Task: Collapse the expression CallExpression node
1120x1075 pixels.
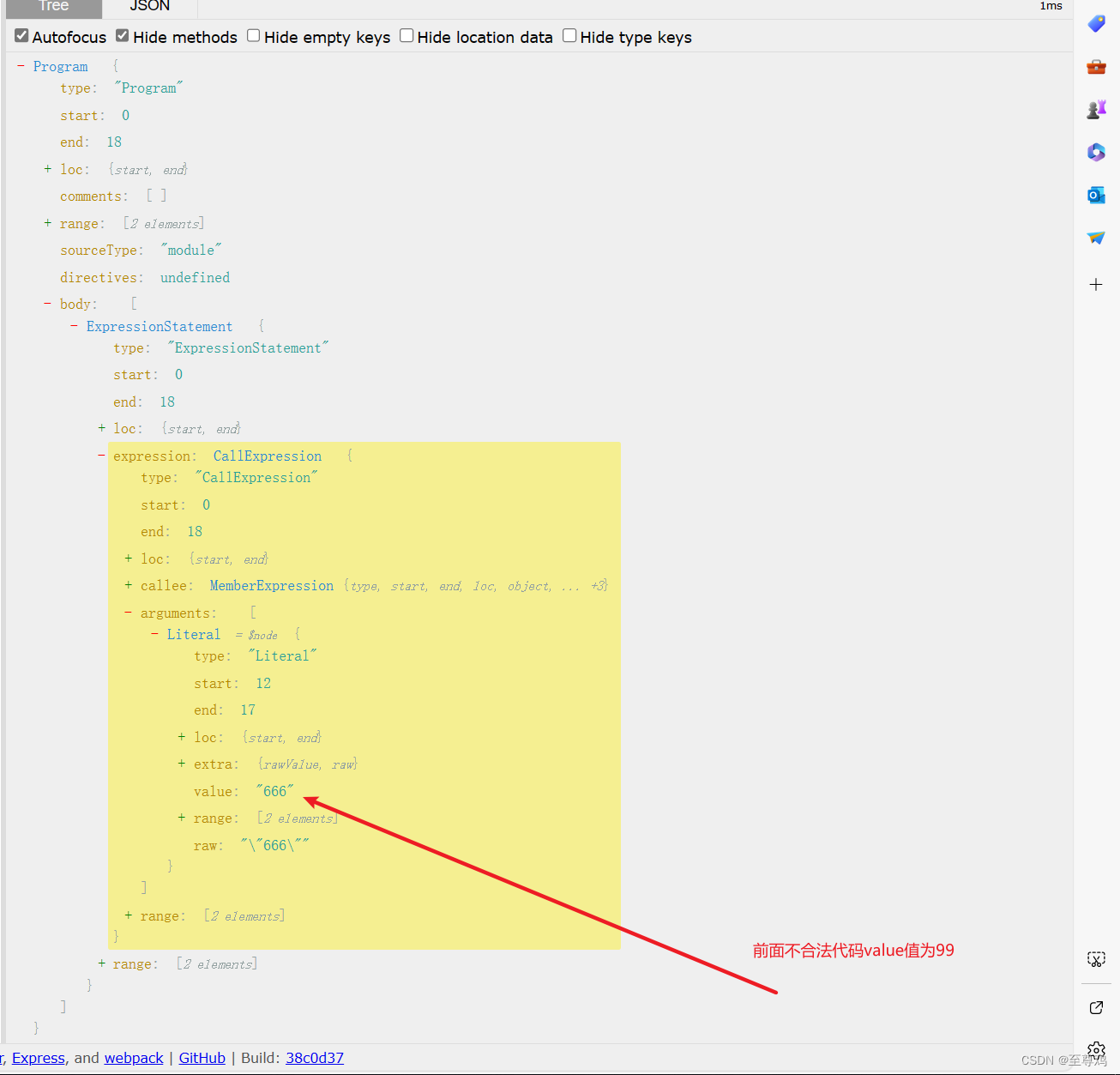Action: (102, 456)
